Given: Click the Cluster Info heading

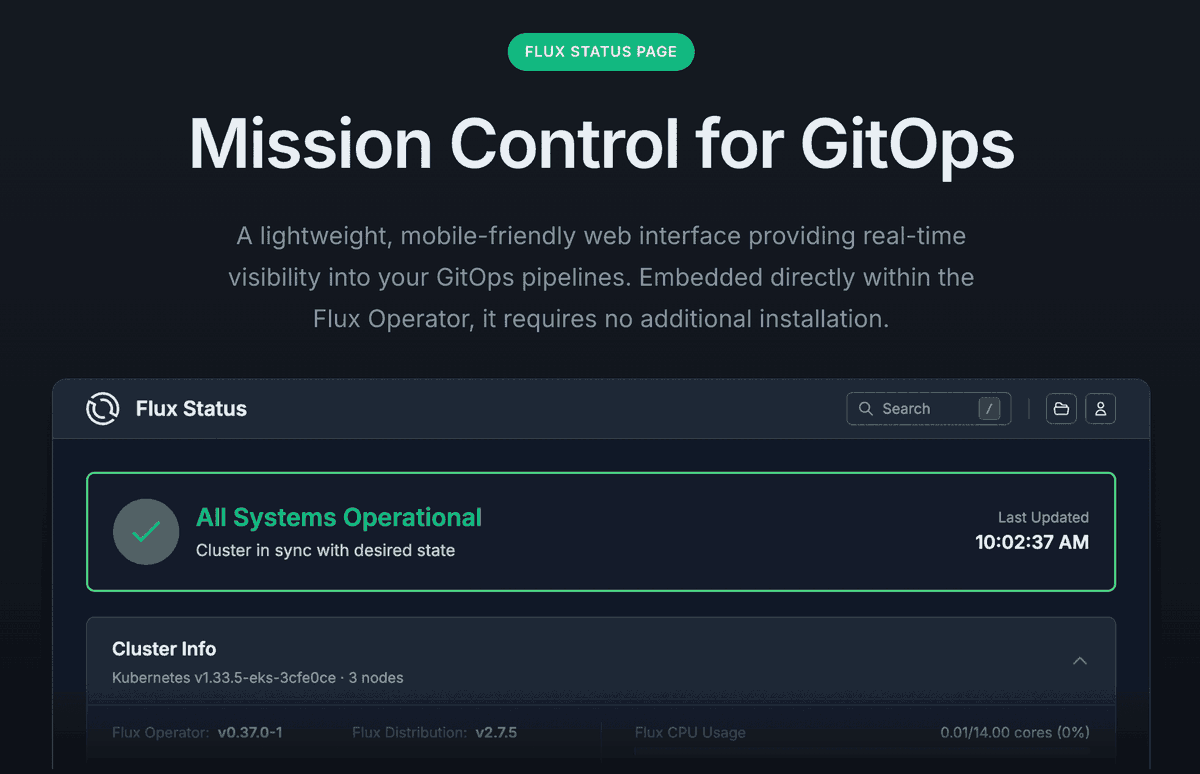Looking at the screenshot, I should click(x=164, y=649).
